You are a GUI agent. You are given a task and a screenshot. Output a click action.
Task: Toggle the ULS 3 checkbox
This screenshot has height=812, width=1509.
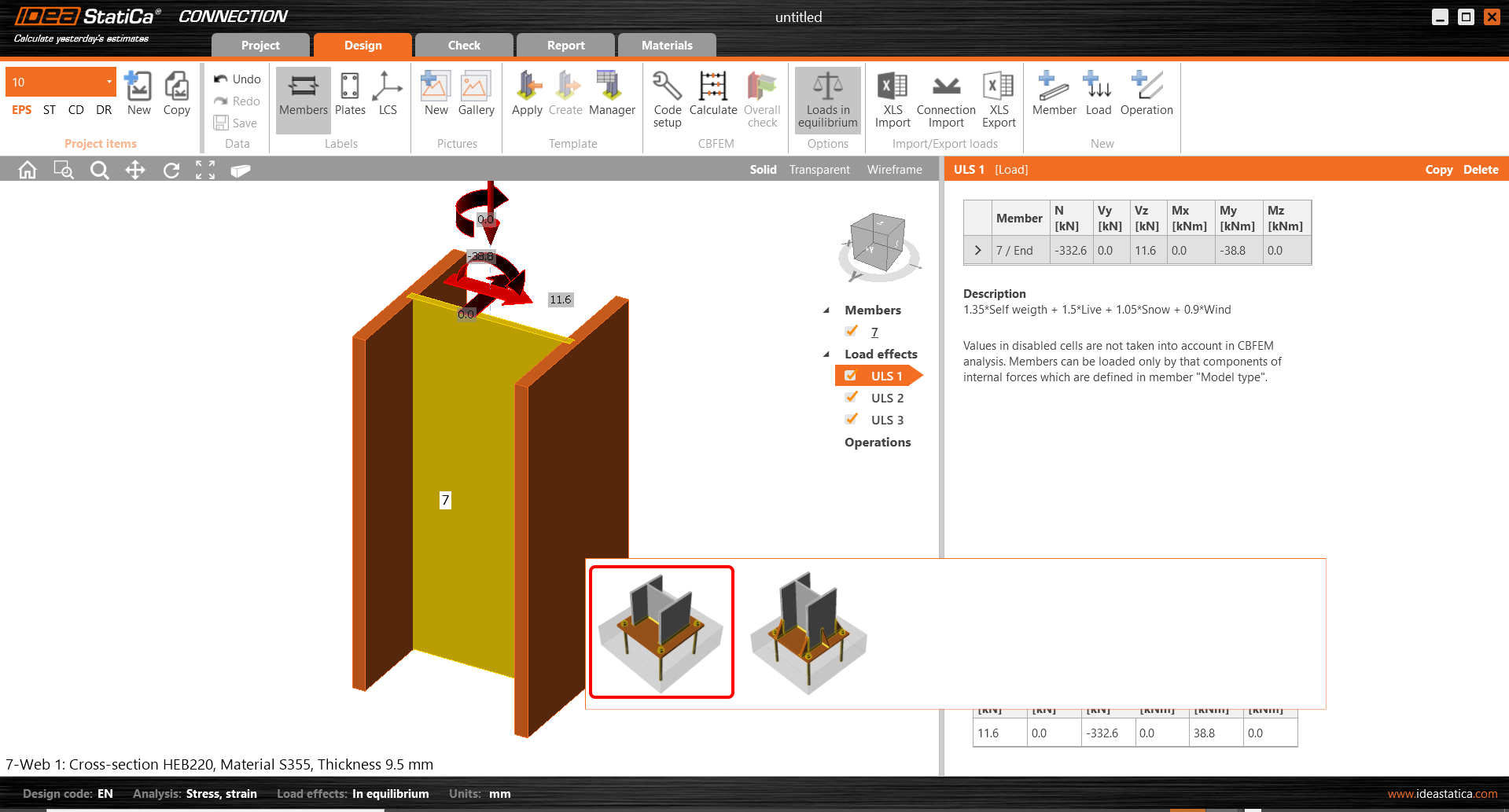click(852, 420)
